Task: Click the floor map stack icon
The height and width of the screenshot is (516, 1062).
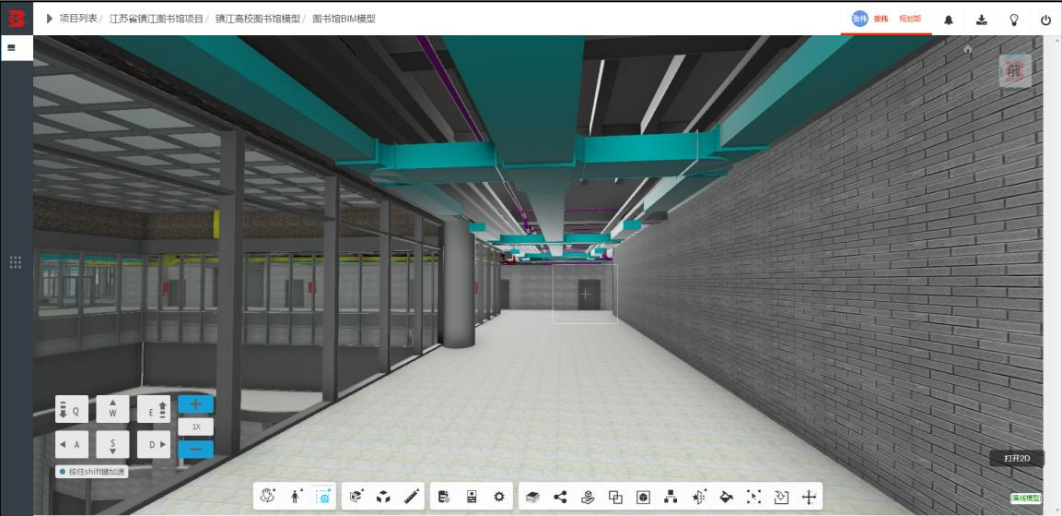Action: coord(588,497)
